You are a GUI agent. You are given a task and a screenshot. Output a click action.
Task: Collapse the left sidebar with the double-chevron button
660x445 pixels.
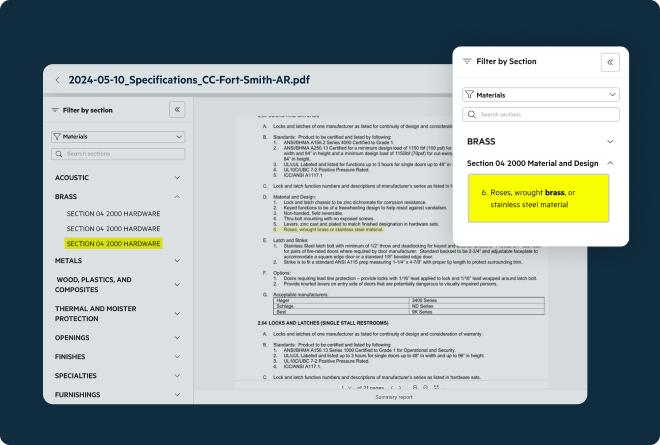(177, 110)
